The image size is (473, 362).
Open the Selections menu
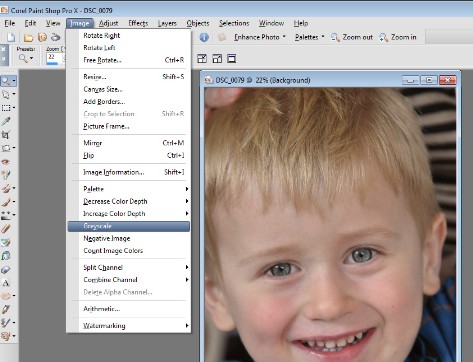234,23
